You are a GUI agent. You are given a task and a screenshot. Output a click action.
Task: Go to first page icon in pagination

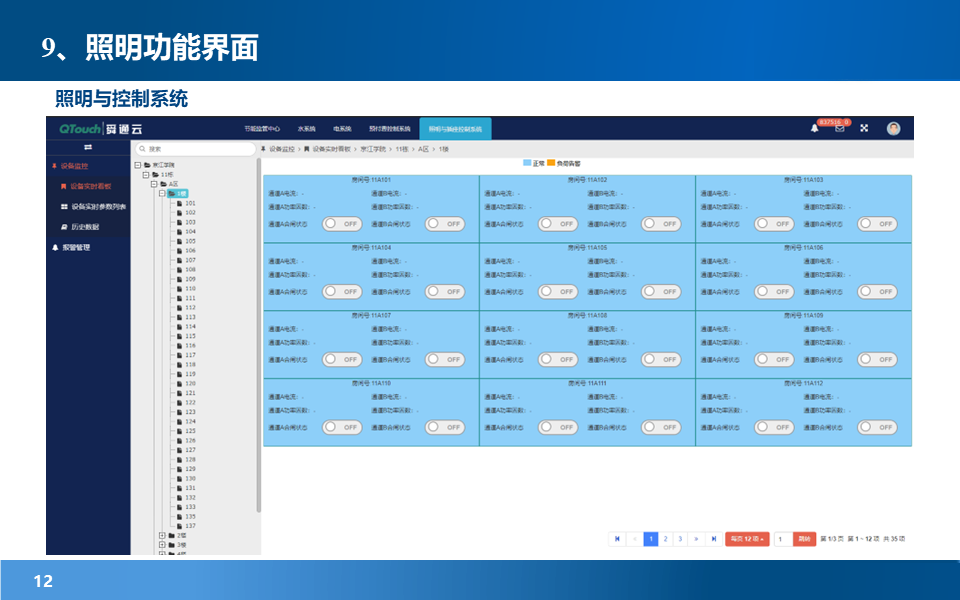(x=617, y=539)
